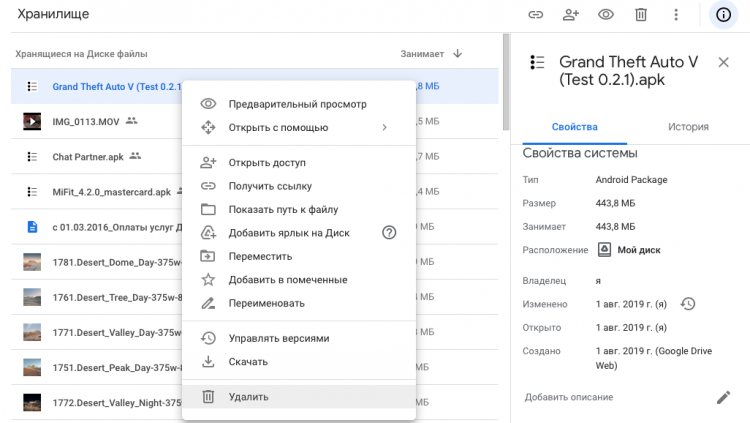Click the MiFit apk file type icon
750x423 pixels.
point(32,192)
